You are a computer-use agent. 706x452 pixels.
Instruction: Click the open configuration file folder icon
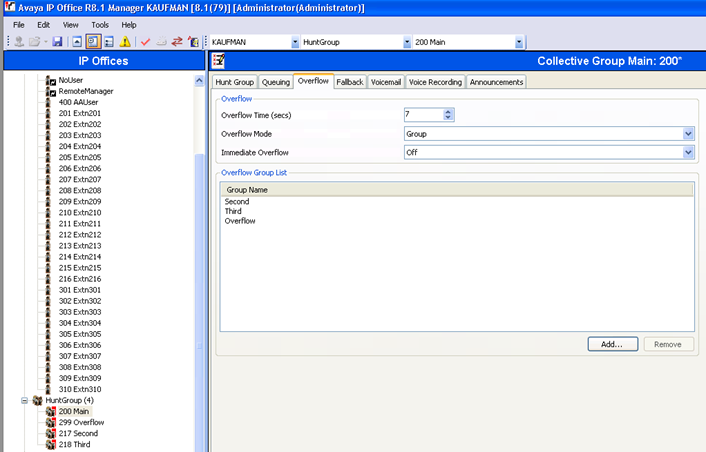pyautogui.click(x=34, y=42)
